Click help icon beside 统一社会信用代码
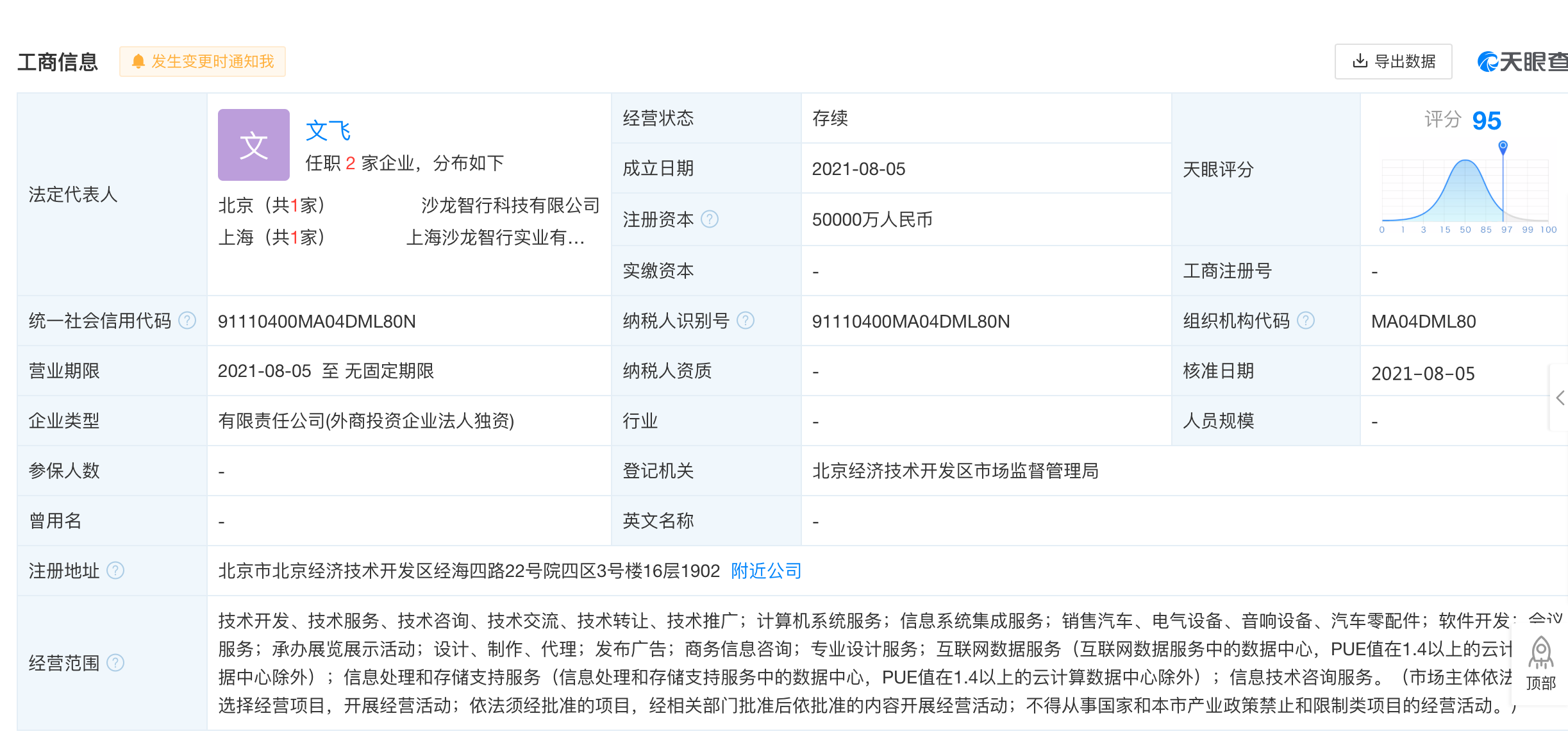Viewport: 1568px width, 745px height. coord(187,321)
